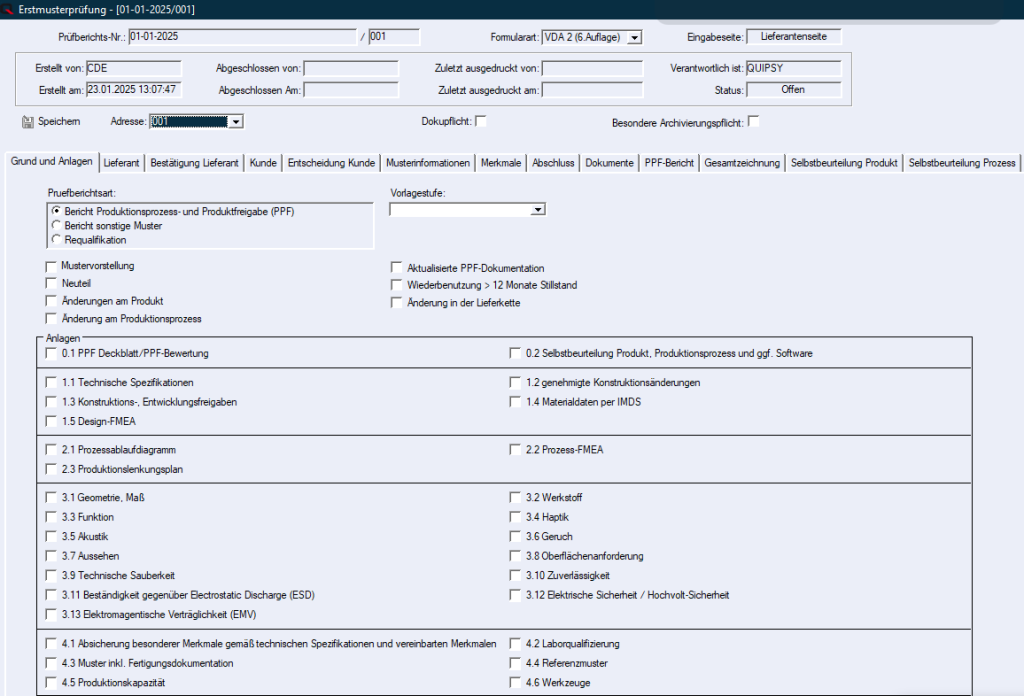Check 2.3 Produktionslenkungsplan
The height and width of the screenshot is (696, 1024).
pos(51,469)
